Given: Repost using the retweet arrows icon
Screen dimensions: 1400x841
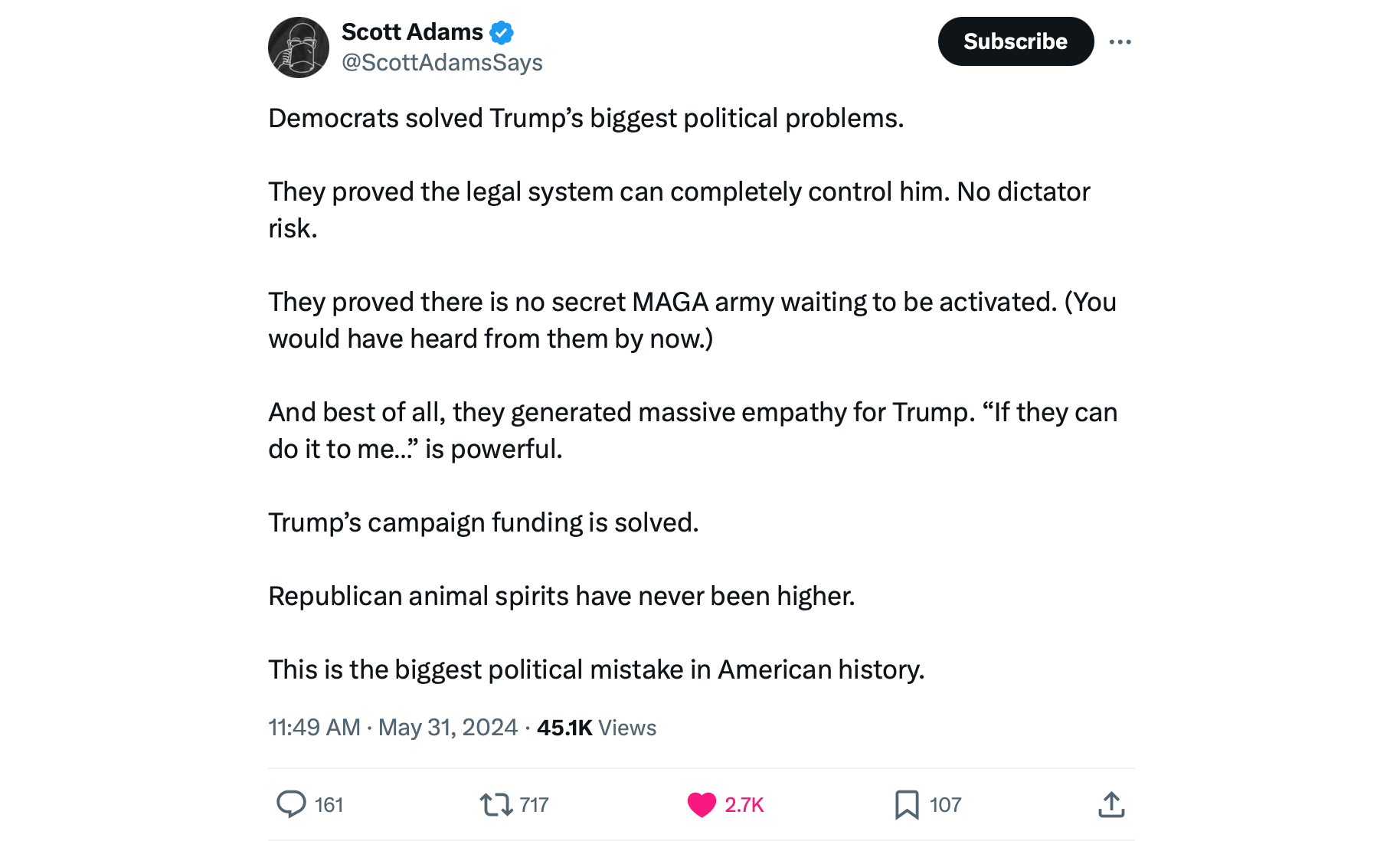Looking at the screenshot, I should (496, 804).
